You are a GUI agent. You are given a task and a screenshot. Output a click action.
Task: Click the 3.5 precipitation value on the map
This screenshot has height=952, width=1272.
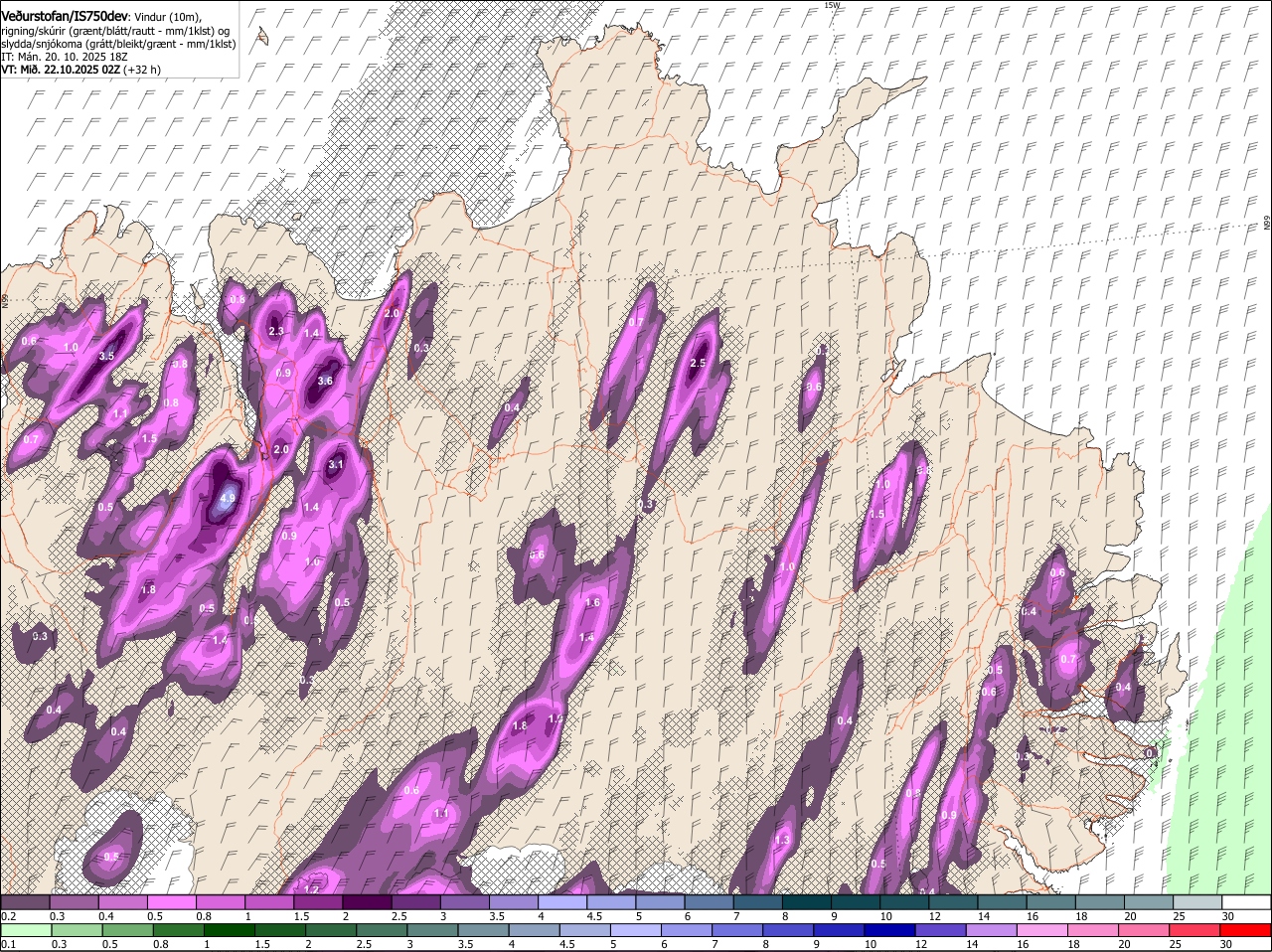pyautogui.click(x=107, y=356)
